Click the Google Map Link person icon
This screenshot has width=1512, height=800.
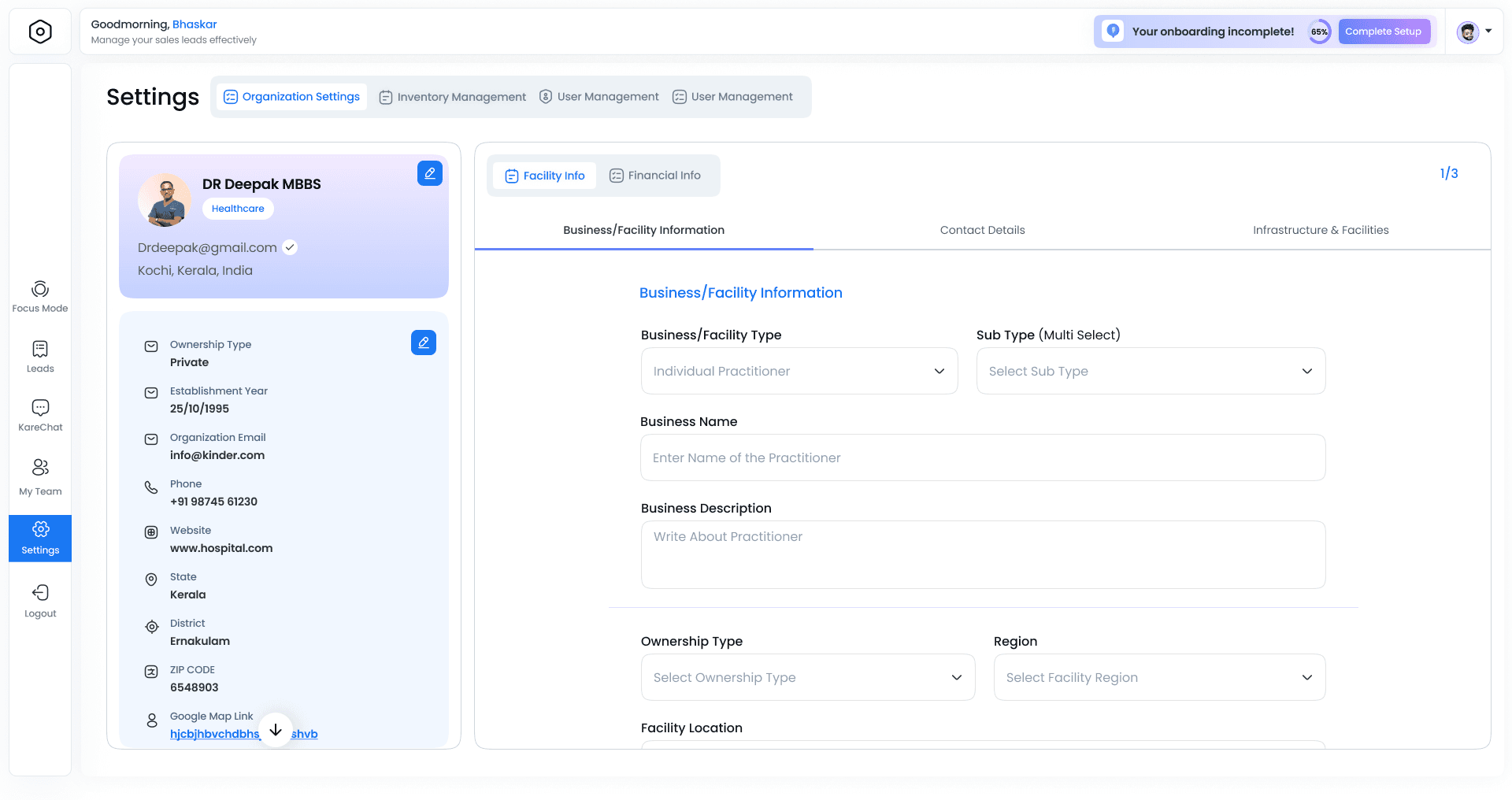pyautogui.click(x=152, y=720)
